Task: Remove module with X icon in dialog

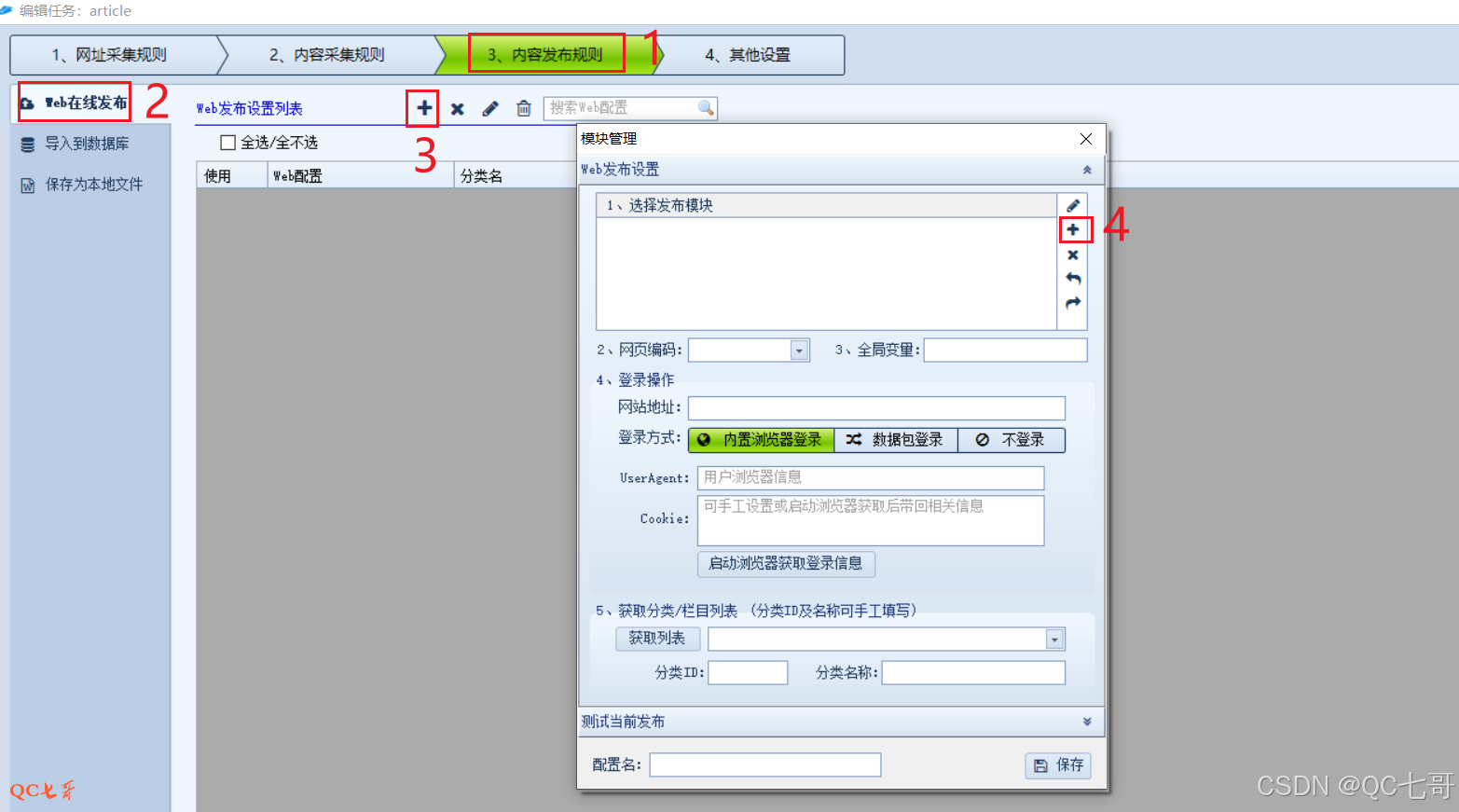Action: tap(1073, 255)
